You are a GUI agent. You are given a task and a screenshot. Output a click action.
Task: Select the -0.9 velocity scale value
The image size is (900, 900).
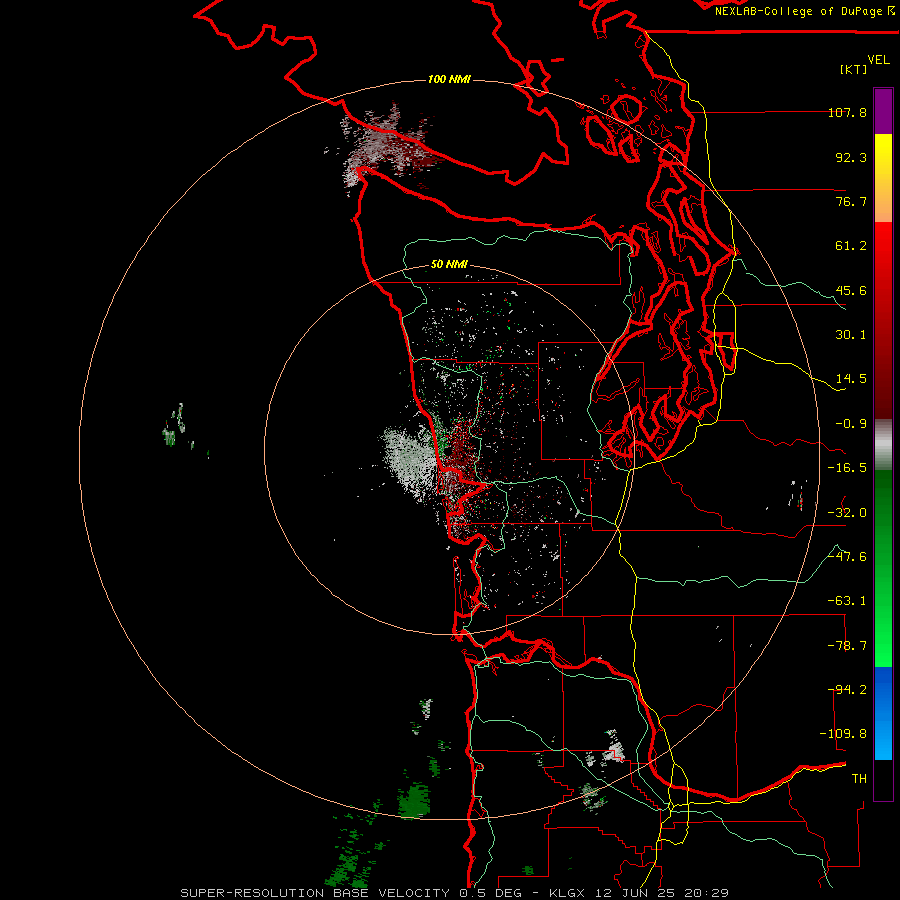[x=851, y=424]
